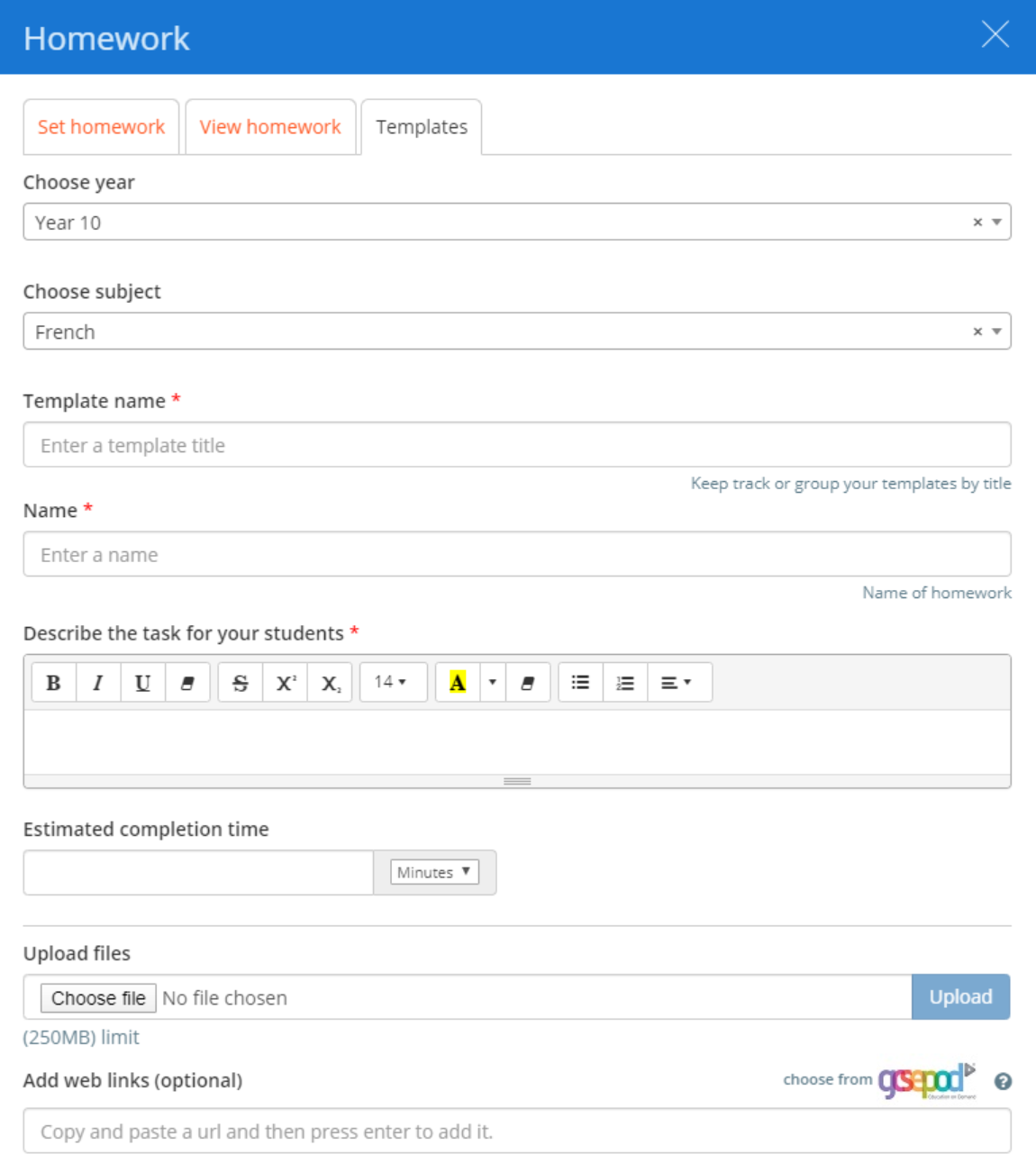Click the template title input field
The height and width of the screenshot is (1163, 1036).
click(518, 444)
